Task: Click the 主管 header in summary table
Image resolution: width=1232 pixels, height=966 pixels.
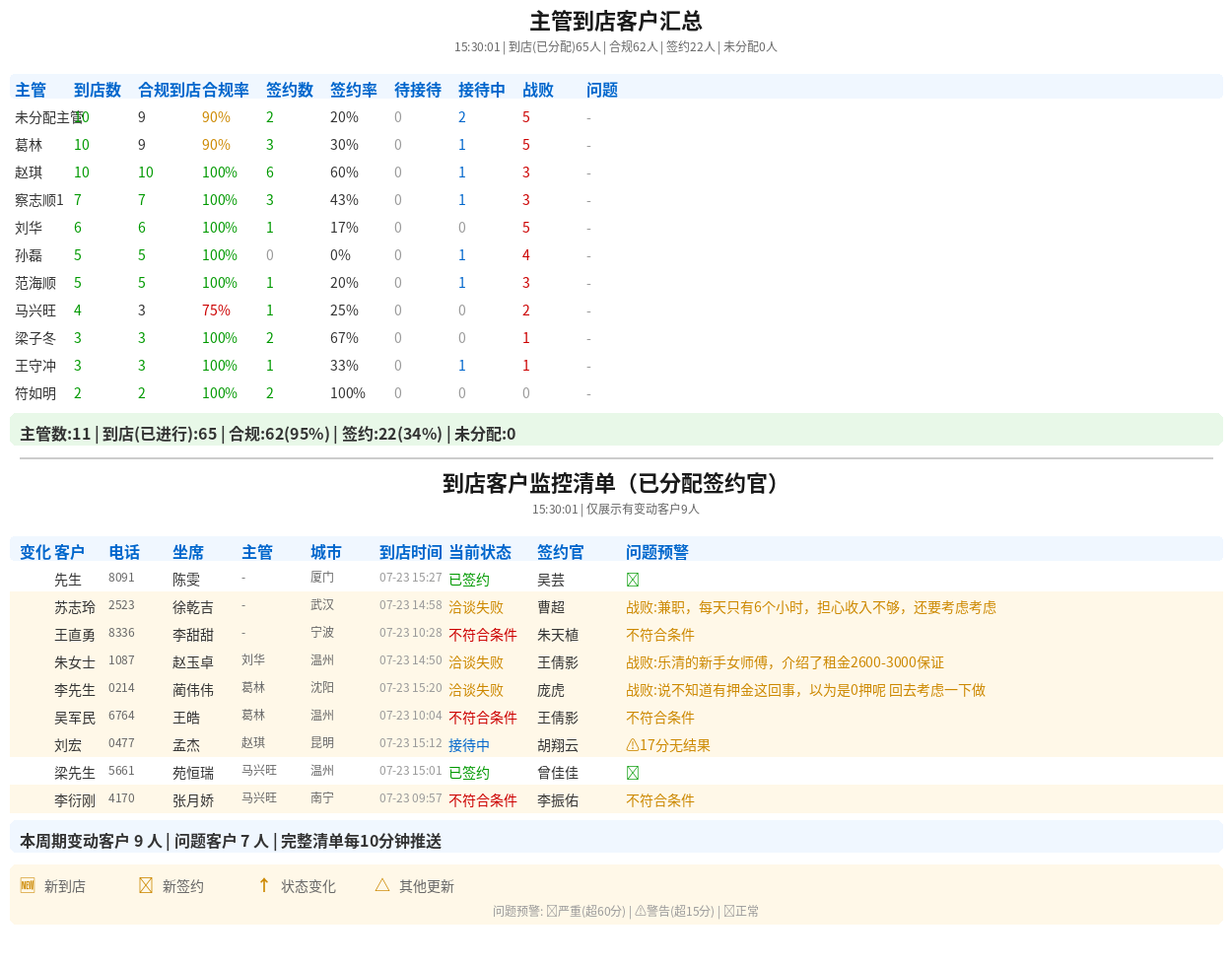Action: [x=31, y=90]
